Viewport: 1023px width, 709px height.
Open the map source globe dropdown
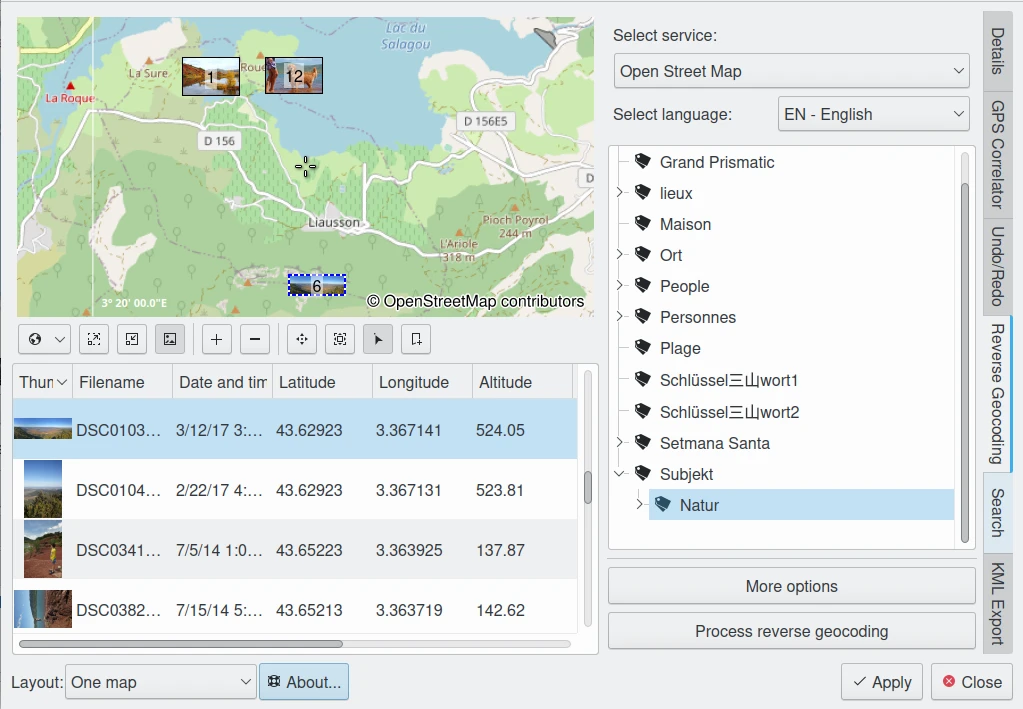tap(45, 340)
